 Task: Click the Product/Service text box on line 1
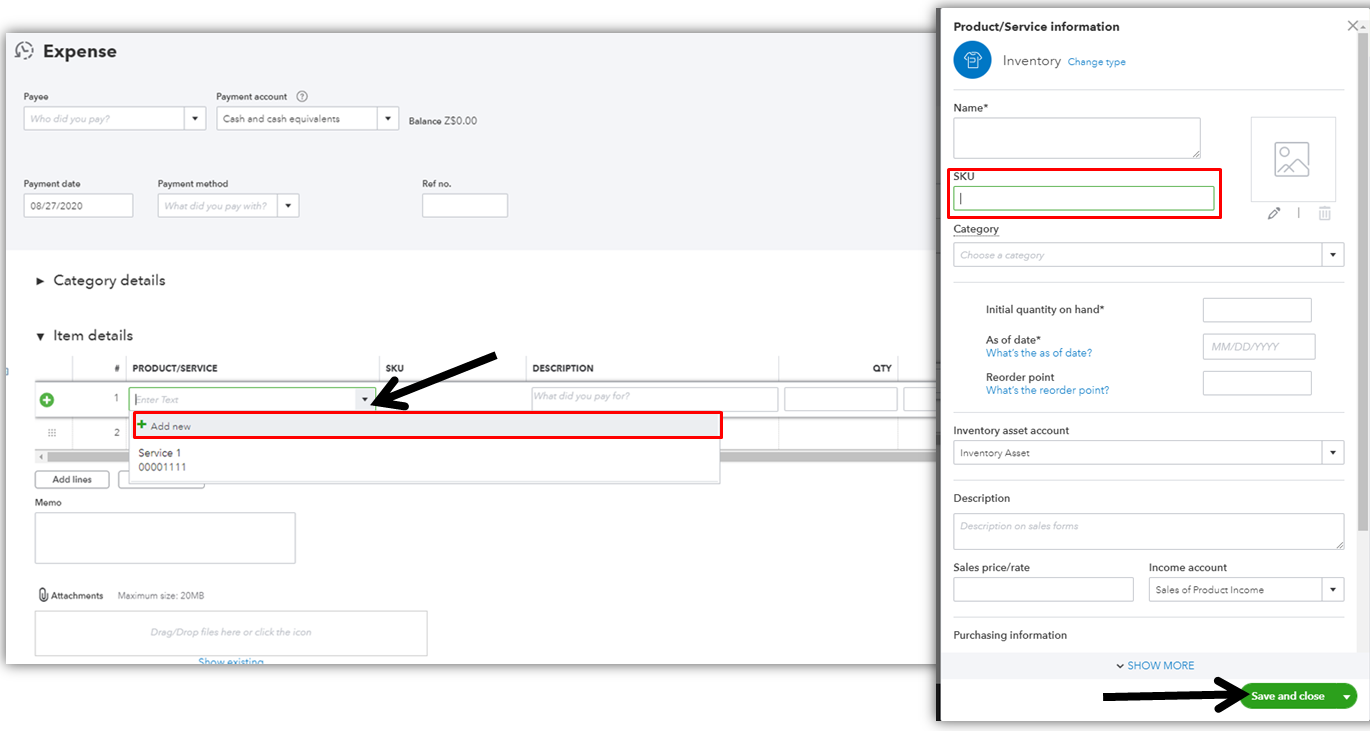click(x=244, y=400)
